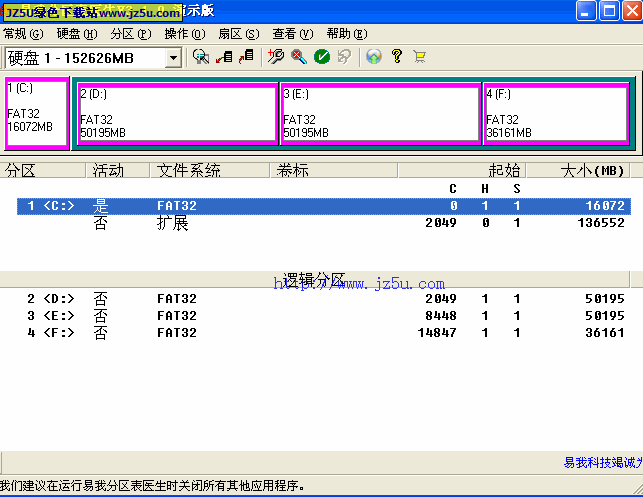Click the yellow shopping cart purchase icon

(x=420, y=57)
